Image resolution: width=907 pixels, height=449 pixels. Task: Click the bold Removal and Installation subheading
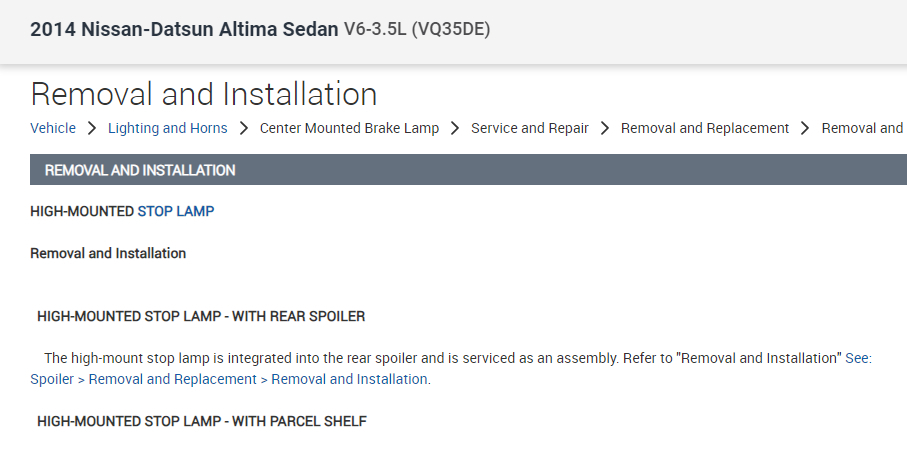pyautogui.click(x=108, y=253)
